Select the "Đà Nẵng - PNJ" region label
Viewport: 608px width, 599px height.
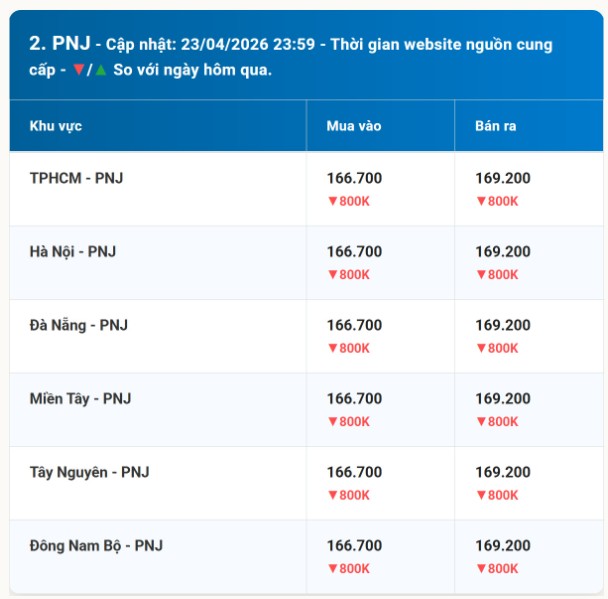79,325
